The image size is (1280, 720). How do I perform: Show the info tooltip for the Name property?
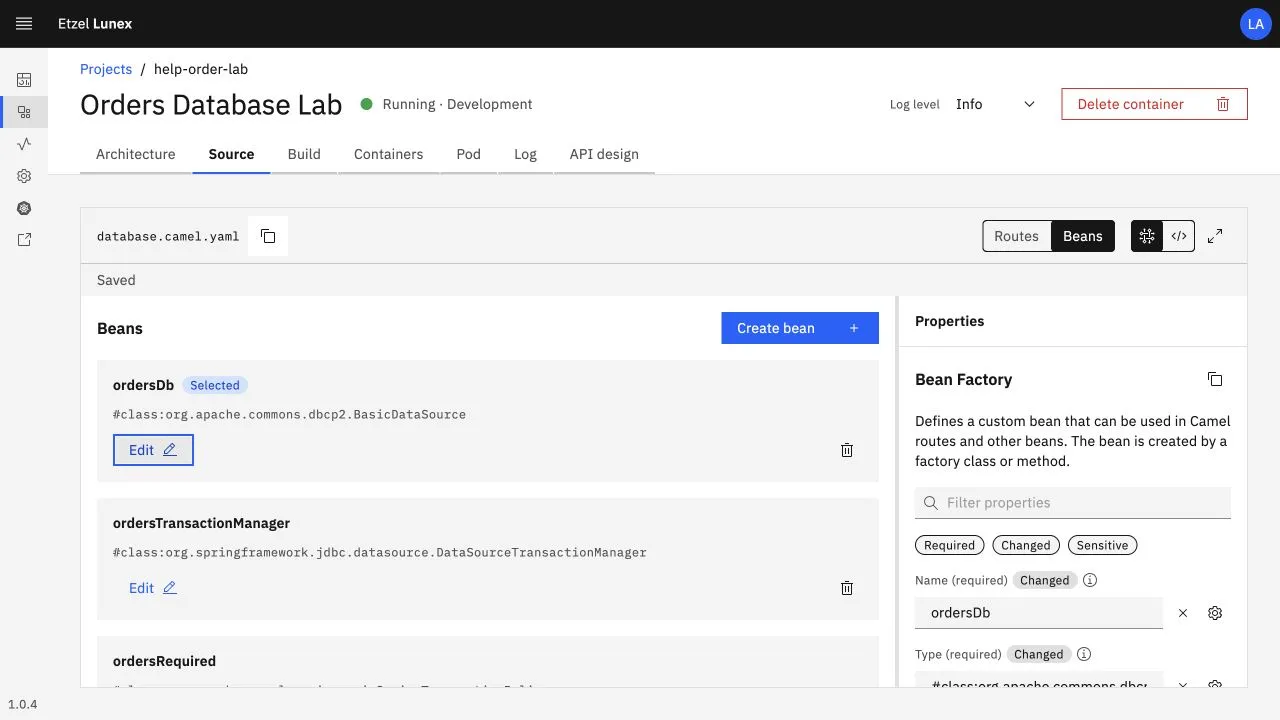click(x=1090, y=580)
